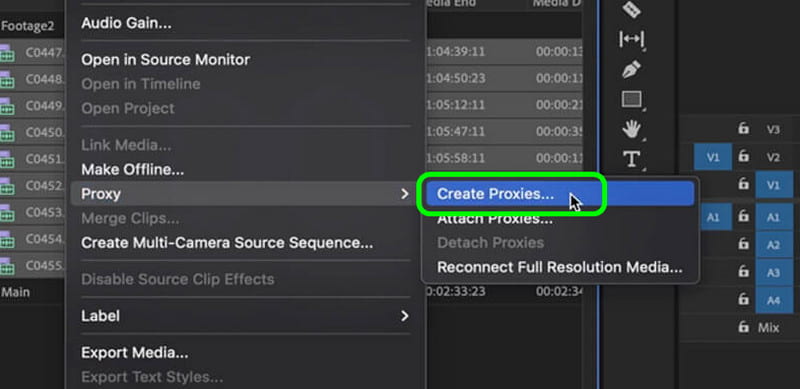800x389 pixels.
Task: Expand the Label submenu arrow
Action: tap(405, 316)
